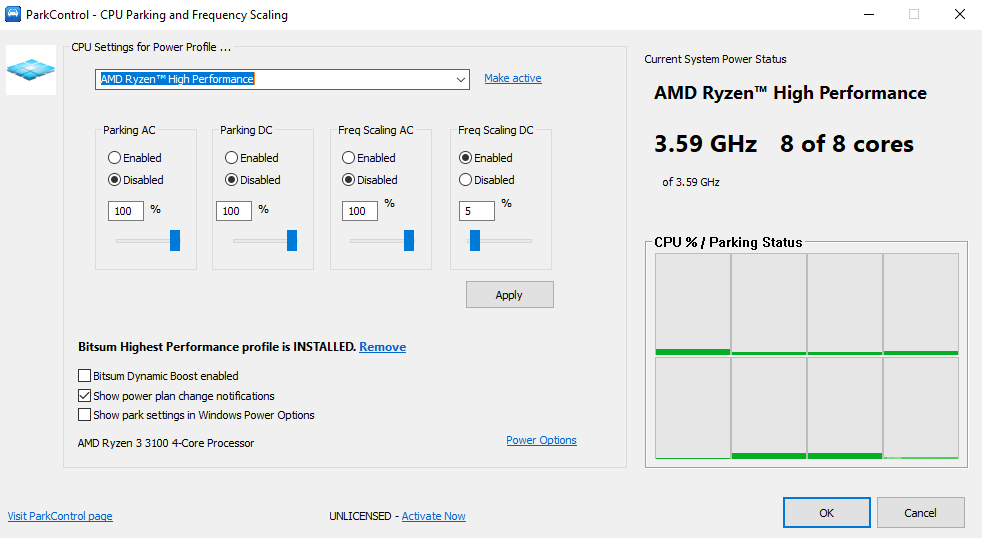Viewport: 982px width, 538px height.
Task: Select Disabled under Freq Scaling DC
Action: 465,180
